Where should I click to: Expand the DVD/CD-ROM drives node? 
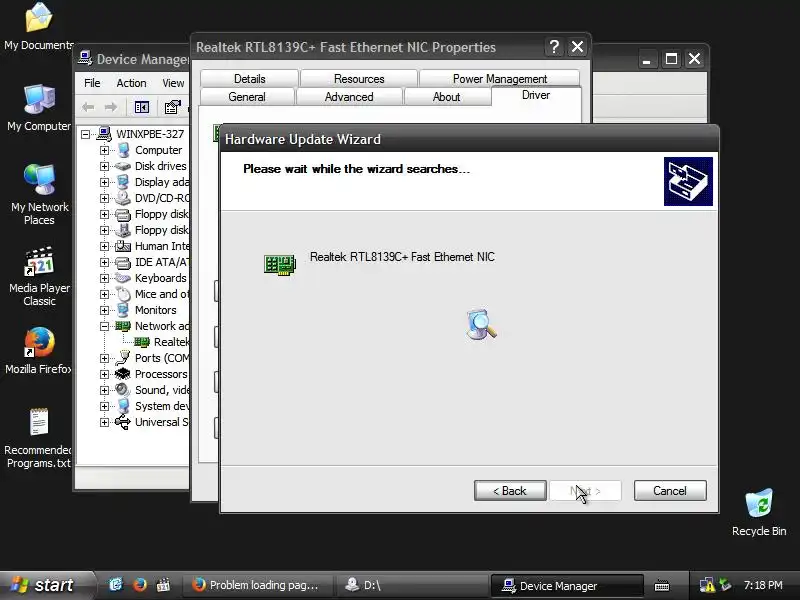click(x=104, y=198)
